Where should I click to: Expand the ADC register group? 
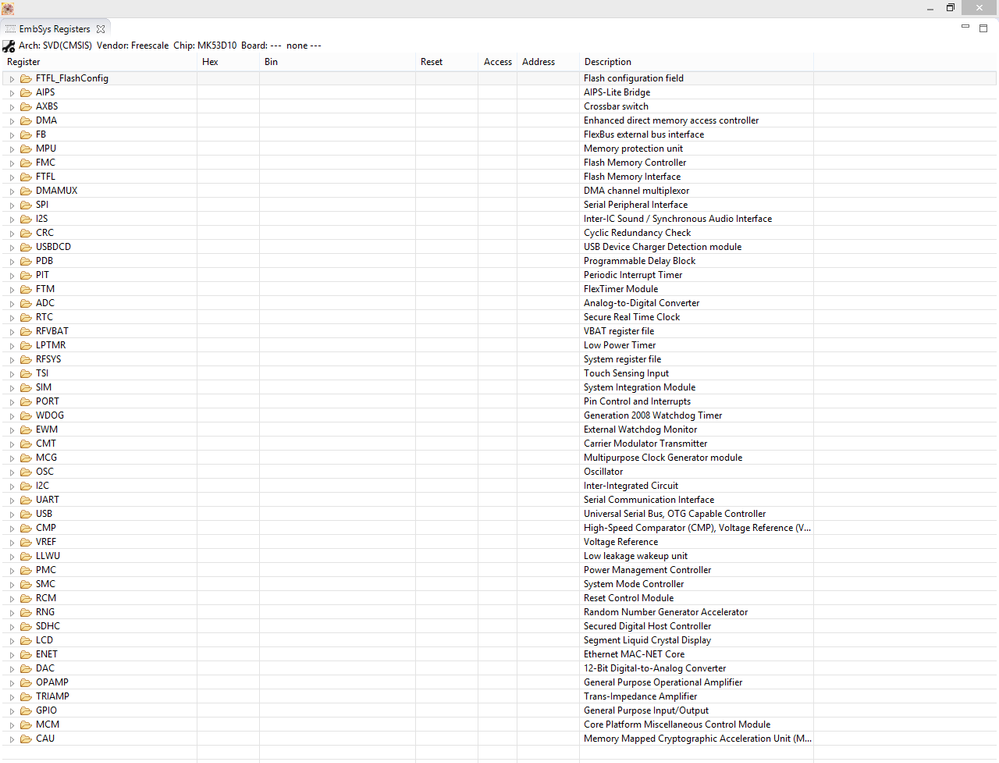coord(11,304)
